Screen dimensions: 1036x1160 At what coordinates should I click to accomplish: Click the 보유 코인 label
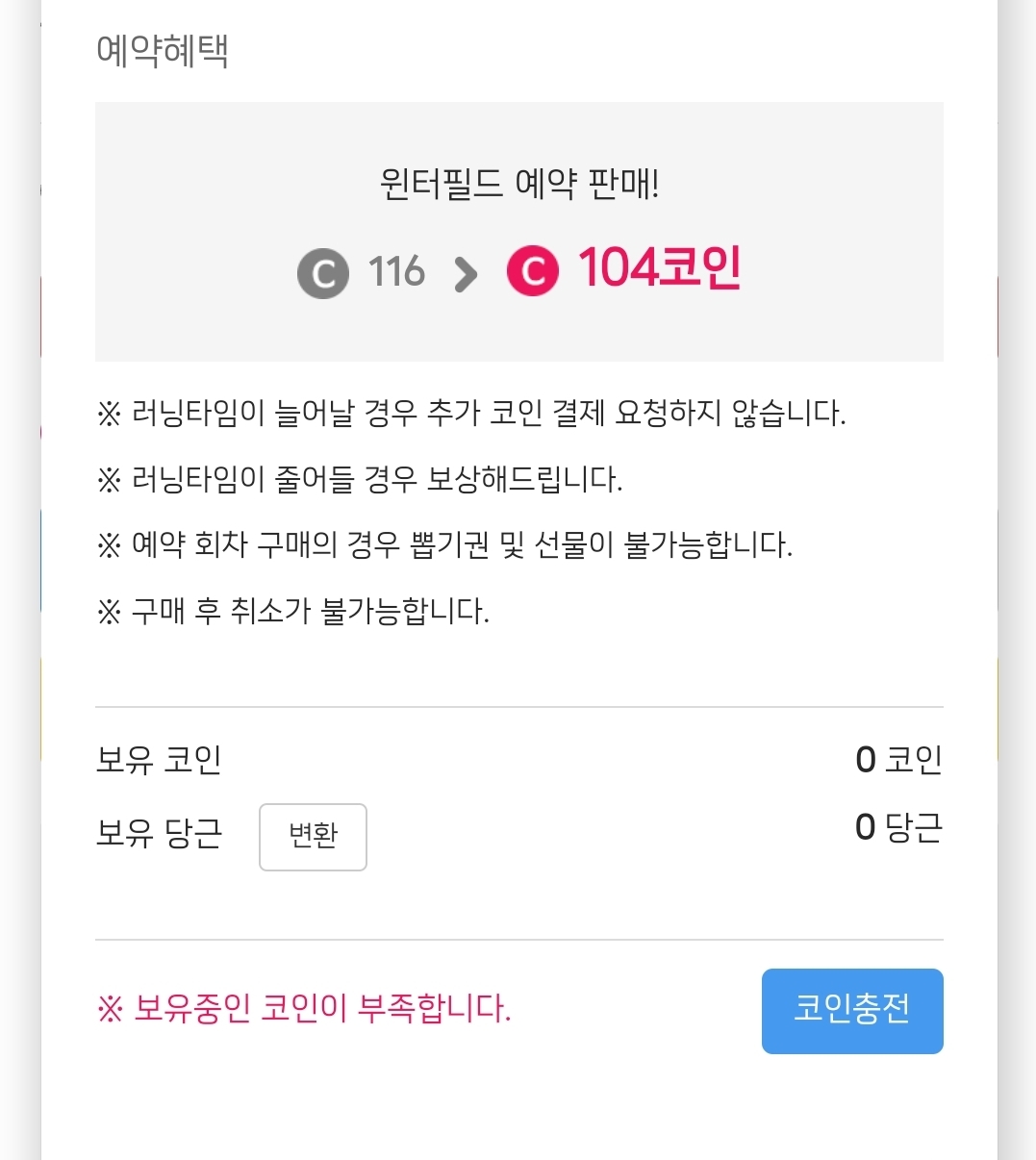159,760
